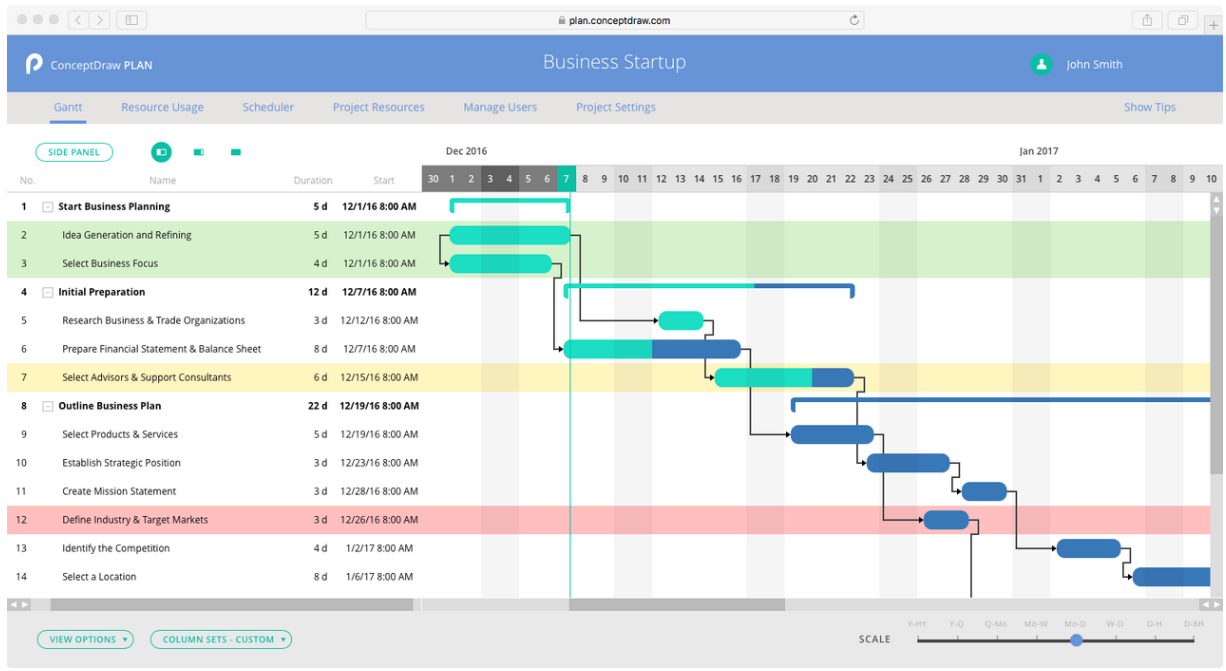Open a new Safari tab
The width and height of the screenshot is (1226, 671).
(1213, 24)
